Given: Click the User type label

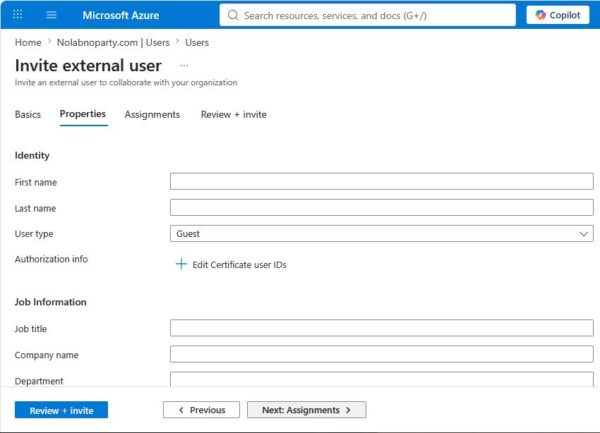Looking at the screenshot, I should [34, 234].
